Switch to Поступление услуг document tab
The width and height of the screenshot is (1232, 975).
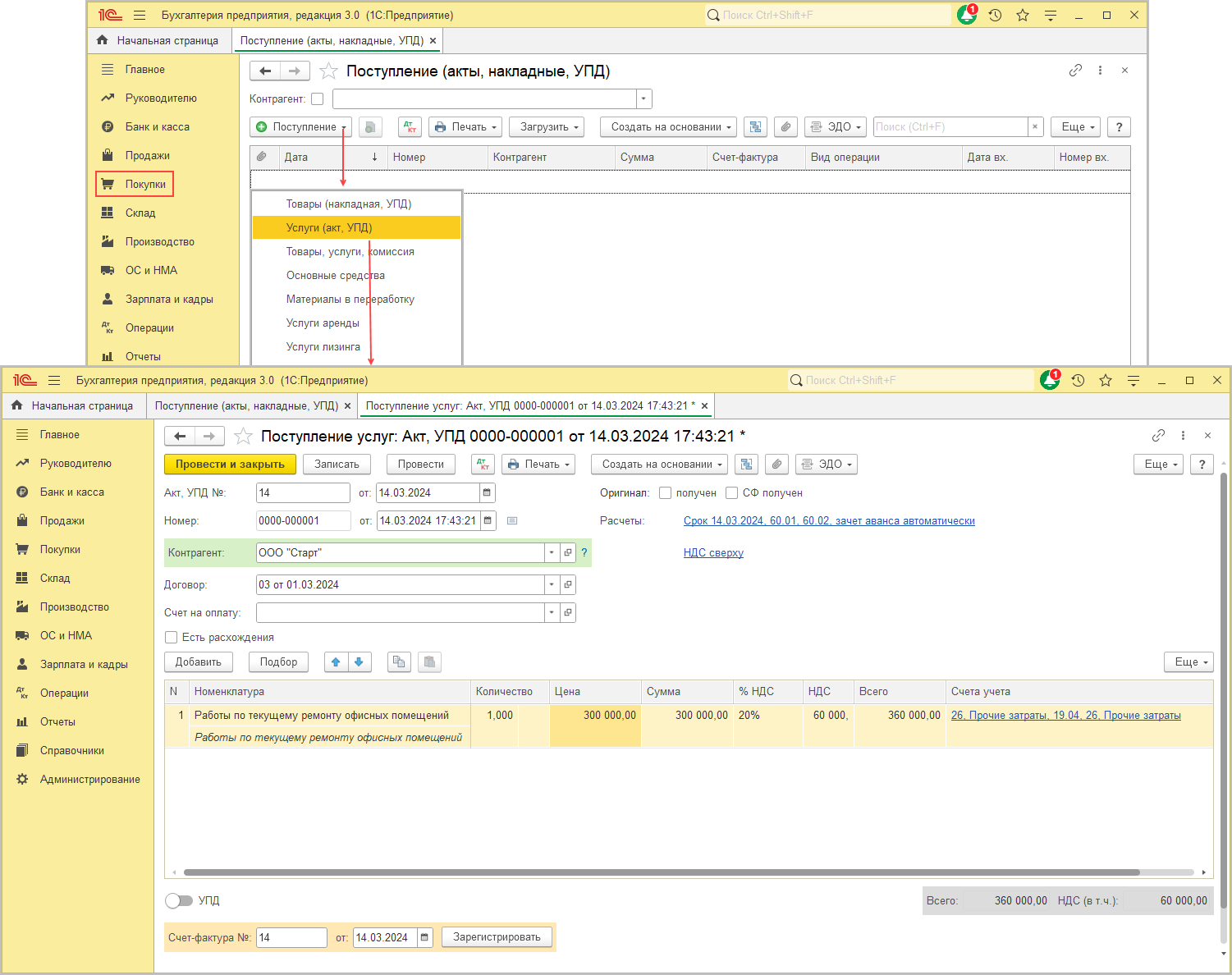(x=530, y=406)
